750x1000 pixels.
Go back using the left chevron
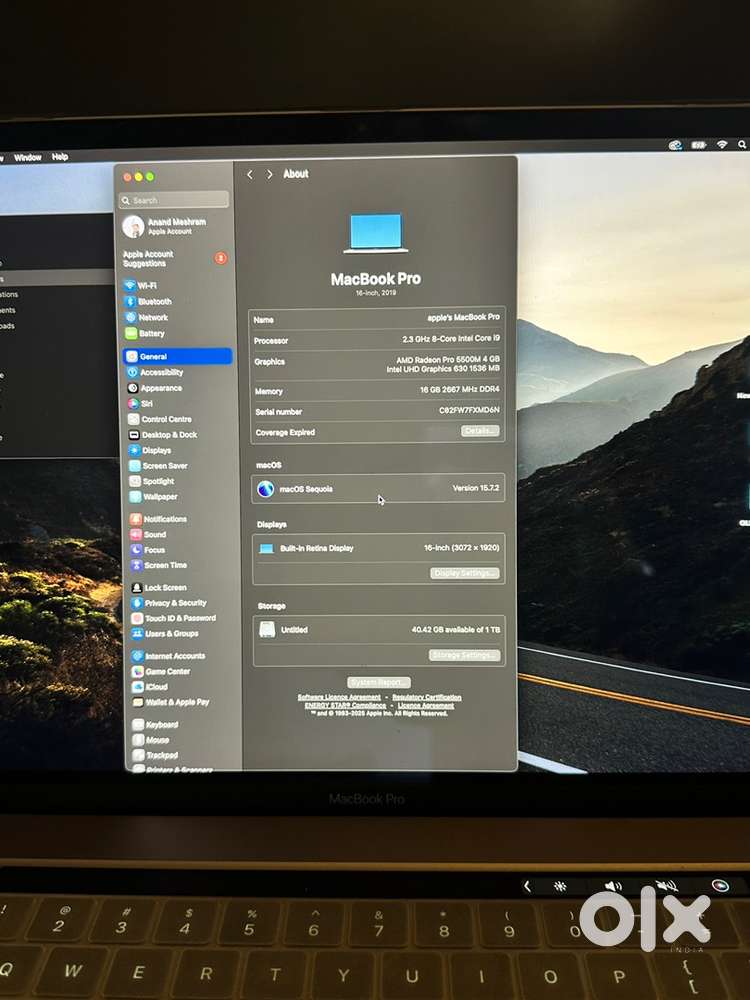click(x=250, y=174)
